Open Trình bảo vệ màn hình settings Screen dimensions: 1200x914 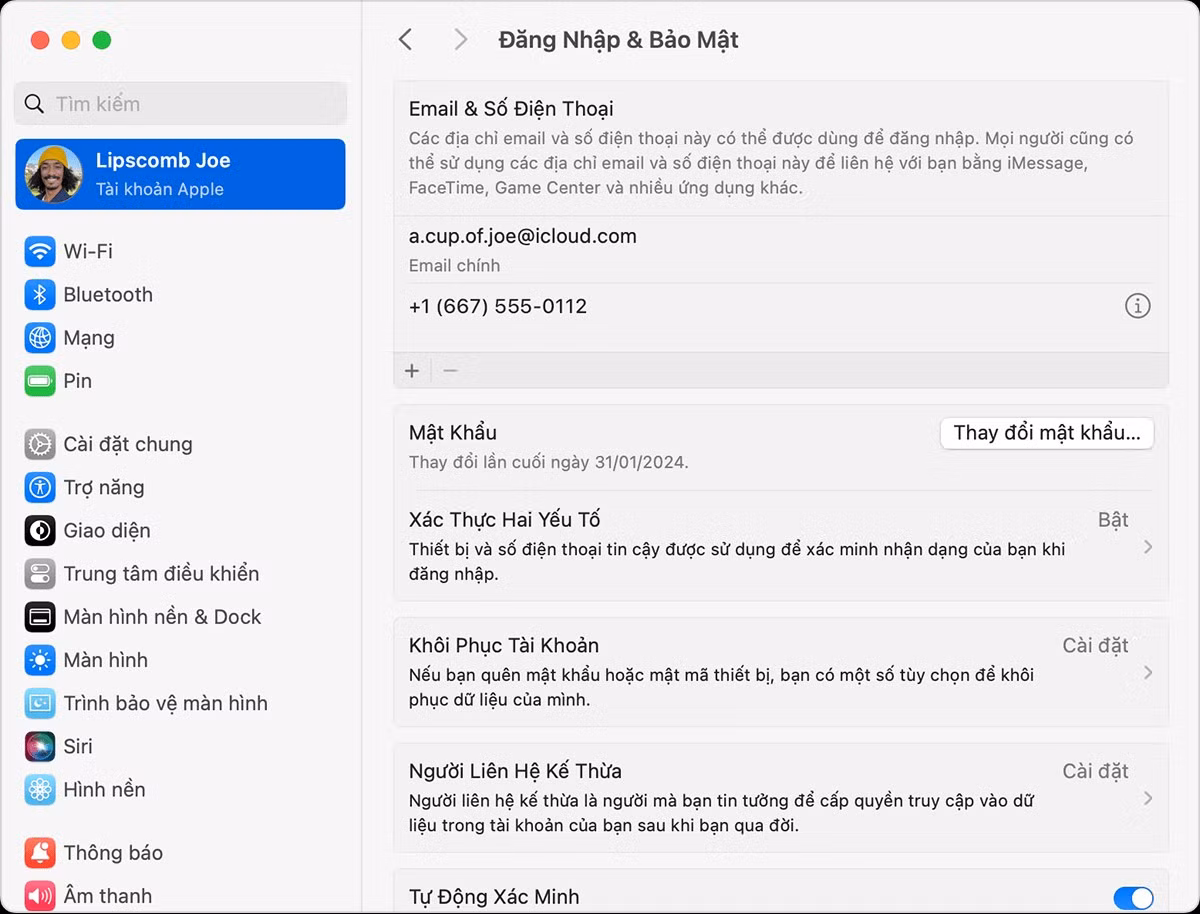[39, 703]
